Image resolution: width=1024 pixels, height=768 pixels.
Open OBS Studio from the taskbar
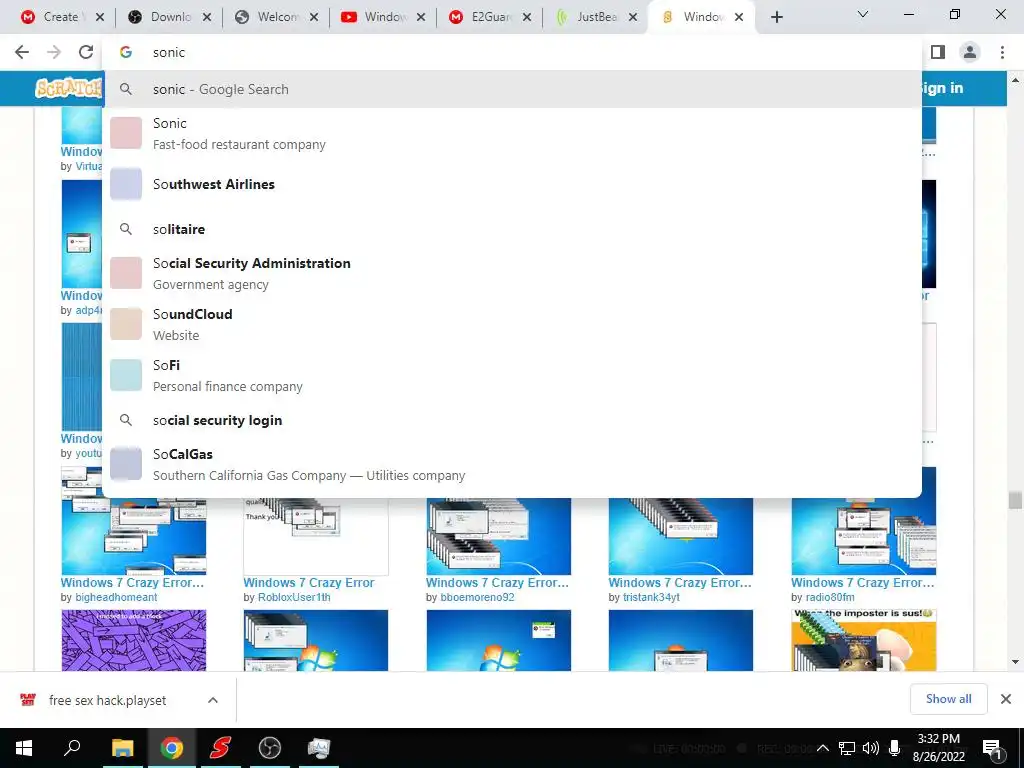(269, 748)
